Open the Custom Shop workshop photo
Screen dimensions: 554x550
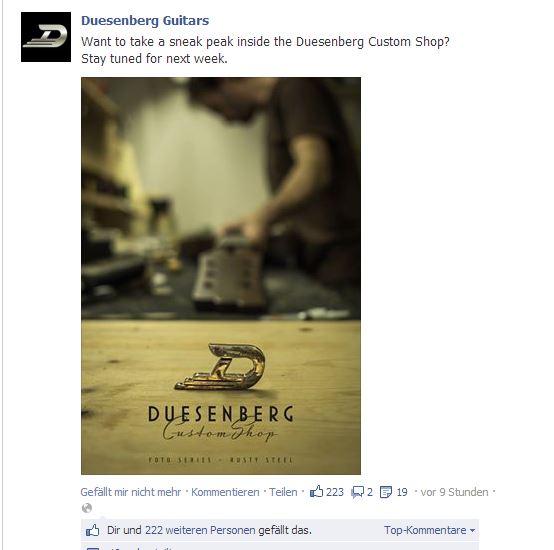point(221,276)
